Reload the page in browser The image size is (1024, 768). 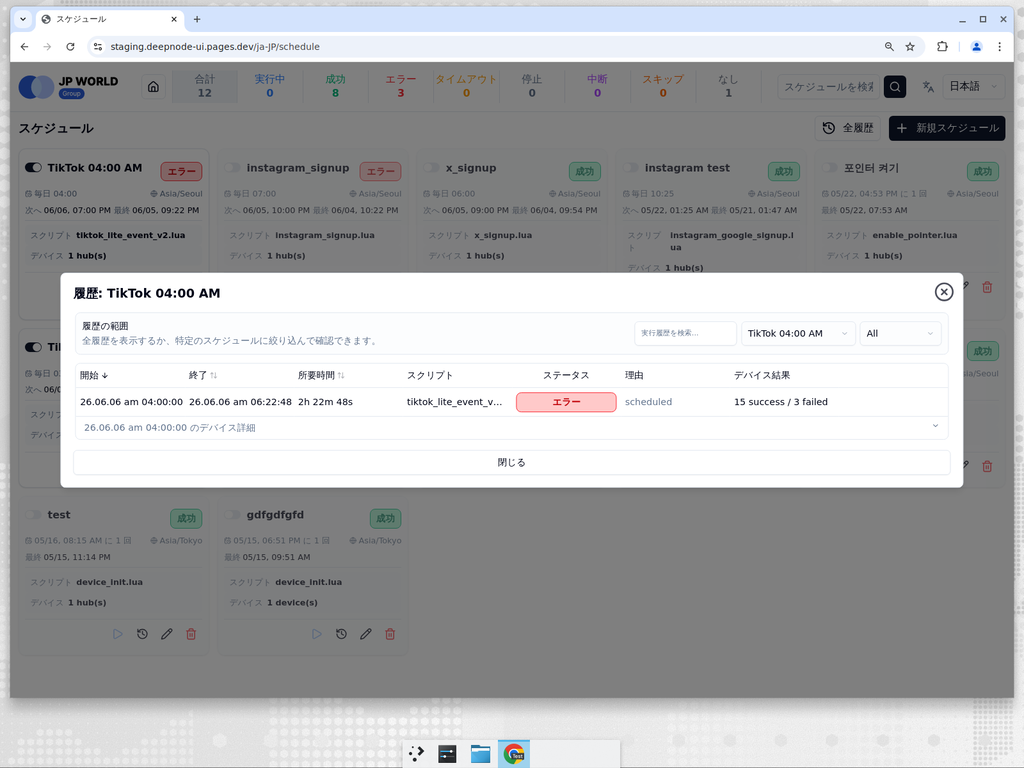click(71, 46)
